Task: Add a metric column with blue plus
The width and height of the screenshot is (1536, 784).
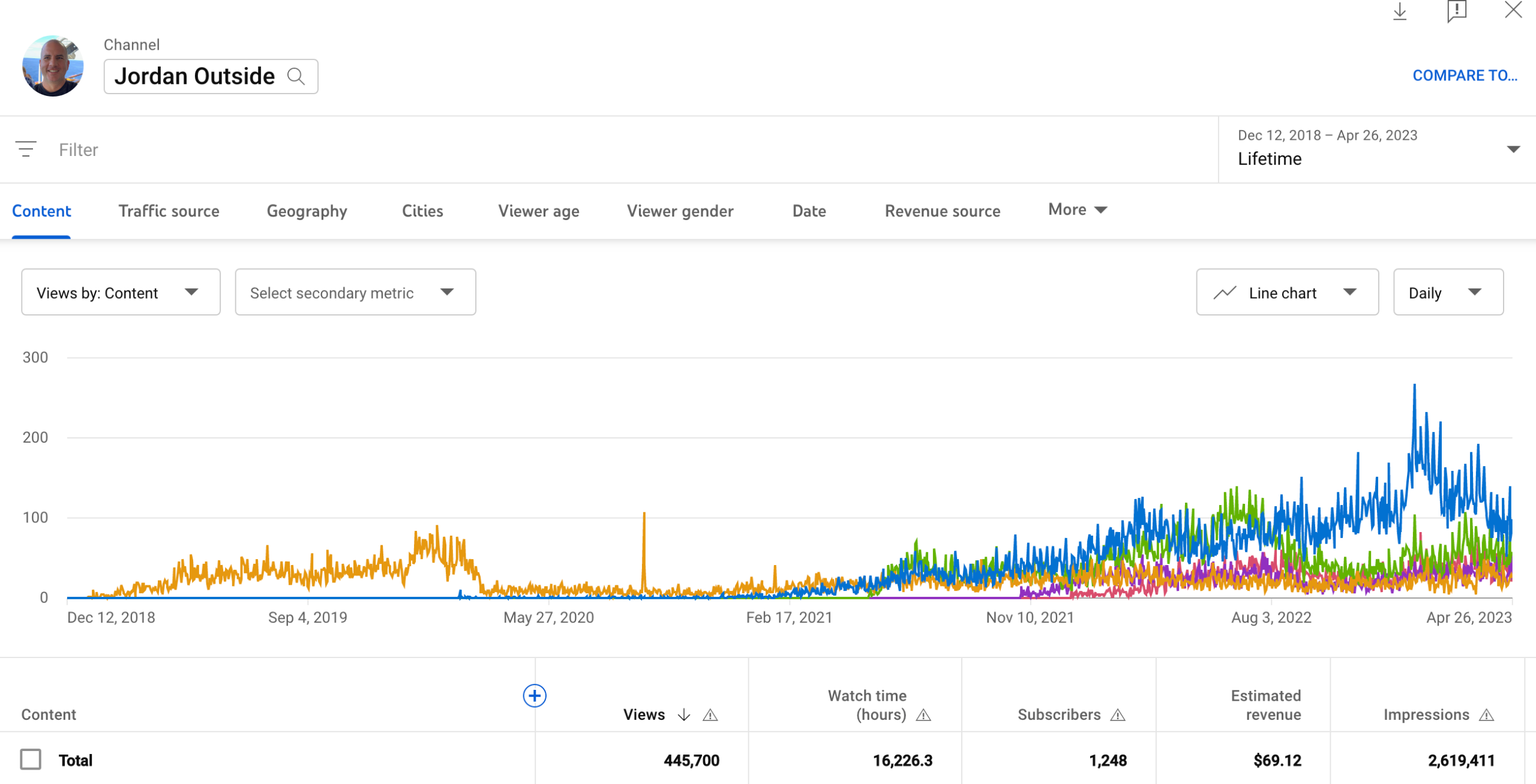Action: [x=534, y=696]
